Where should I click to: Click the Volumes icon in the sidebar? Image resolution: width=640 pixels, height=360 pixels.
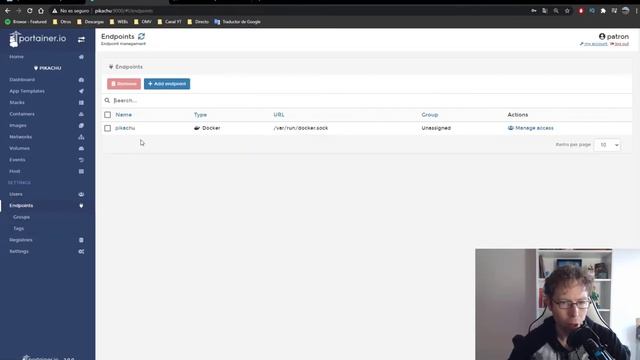pyautogui.click(x=81, y=148)
